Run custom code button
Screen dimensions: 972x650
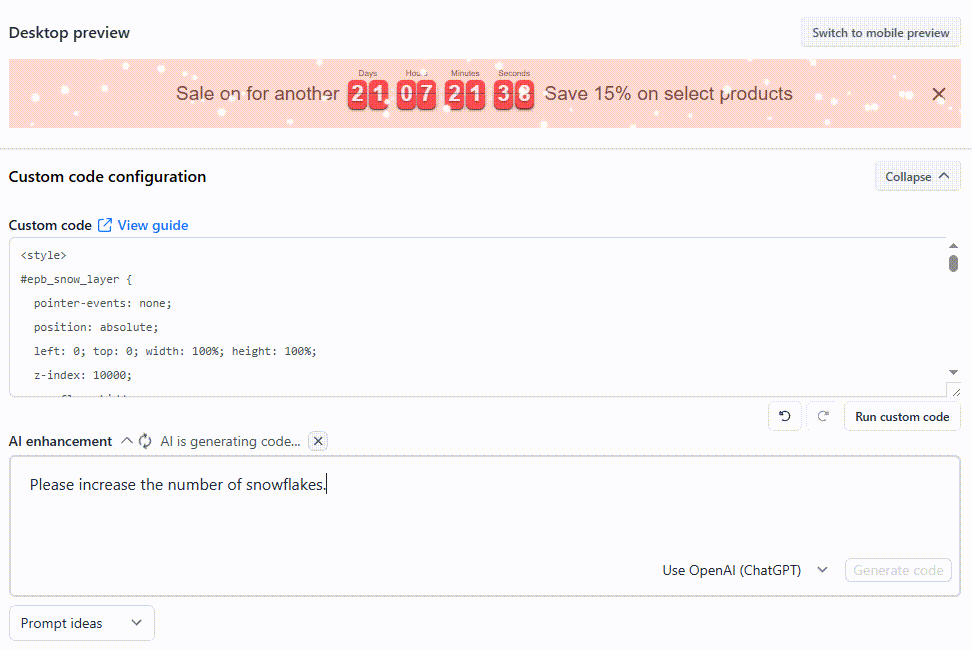pyautogui.click(x=902, y=417)
